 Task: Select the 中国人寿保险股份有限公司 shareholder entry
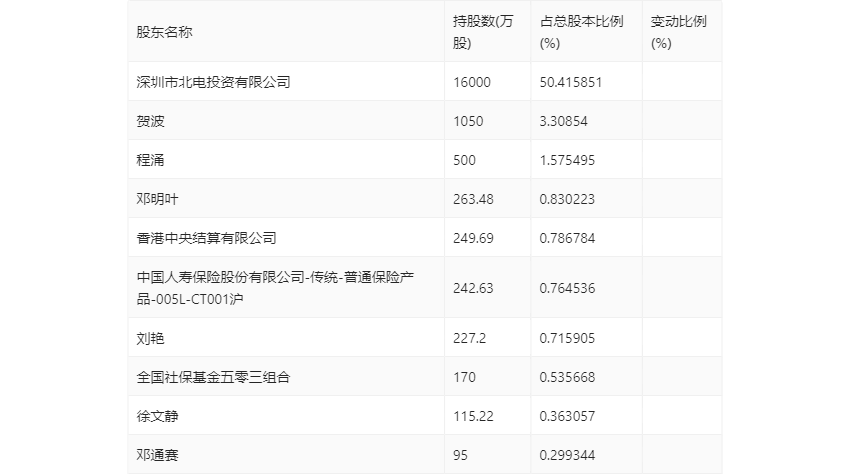click(275, 288)
